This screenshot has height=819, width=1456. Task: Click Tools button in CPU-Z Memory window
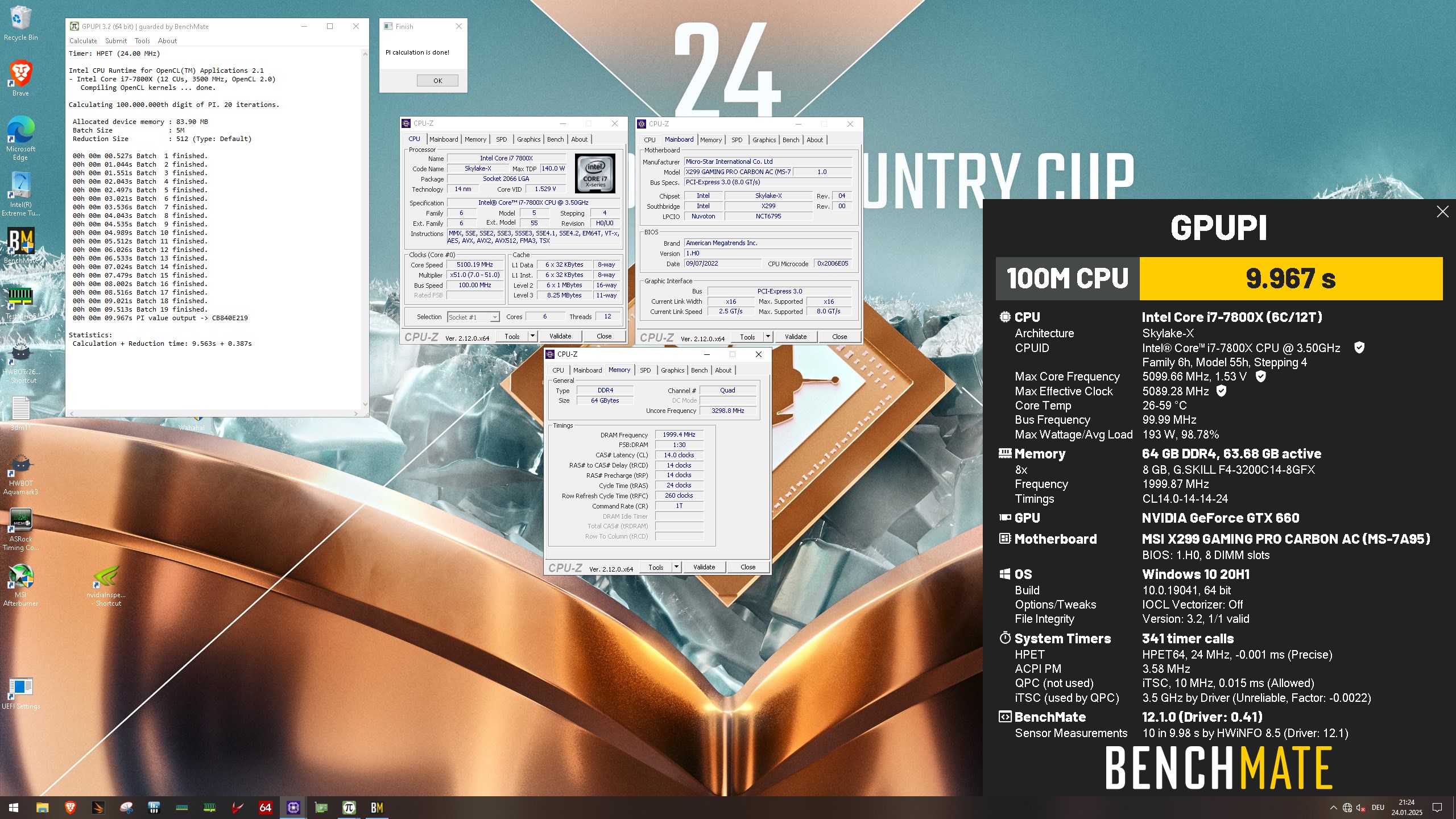coord(656,567)
